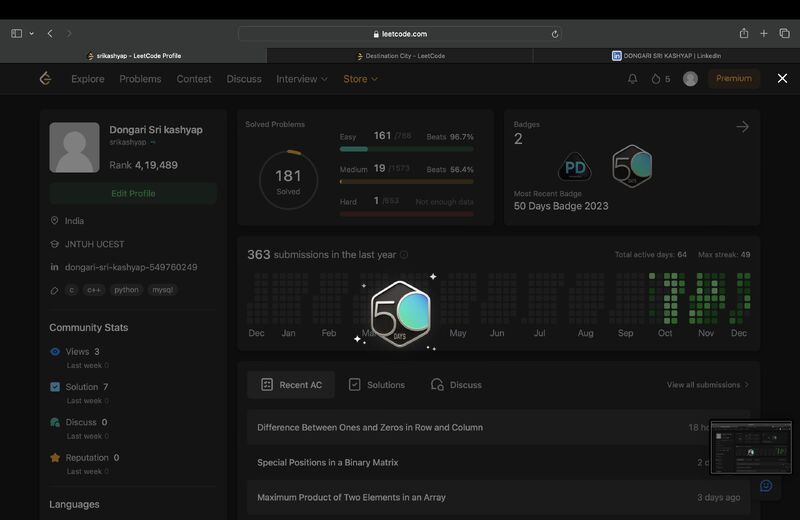Expand the Store dropdown menu
Viewport: 800px width, 520px height.
pos(360,79)
